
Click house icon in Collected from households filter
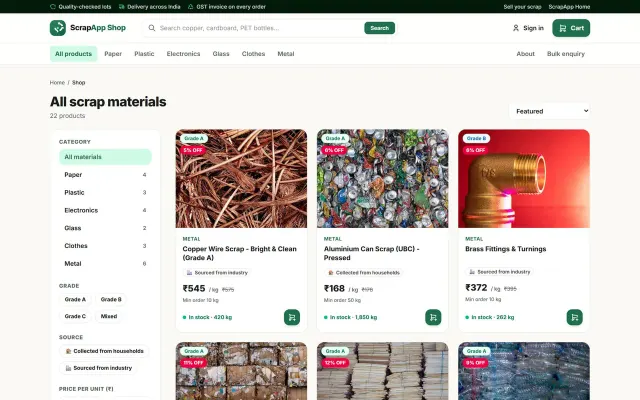click(69, 351)
